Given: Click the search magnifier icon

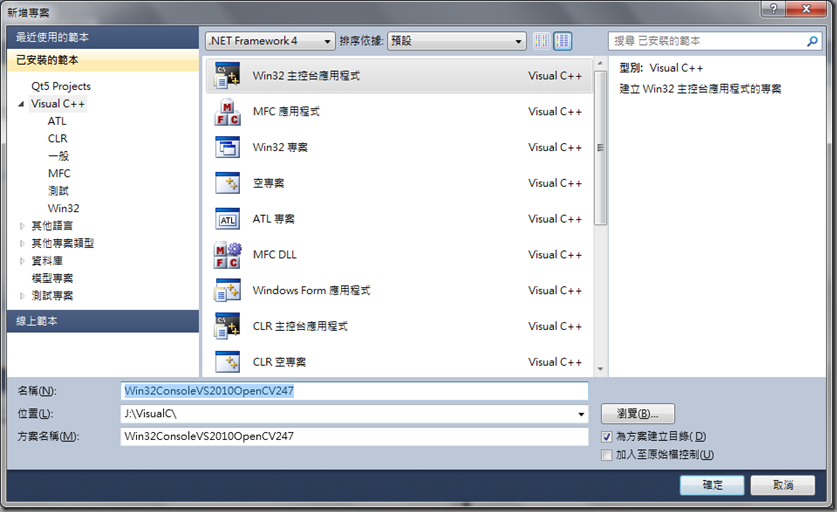Looking at the screenshot, I should [x=812, y=41].
